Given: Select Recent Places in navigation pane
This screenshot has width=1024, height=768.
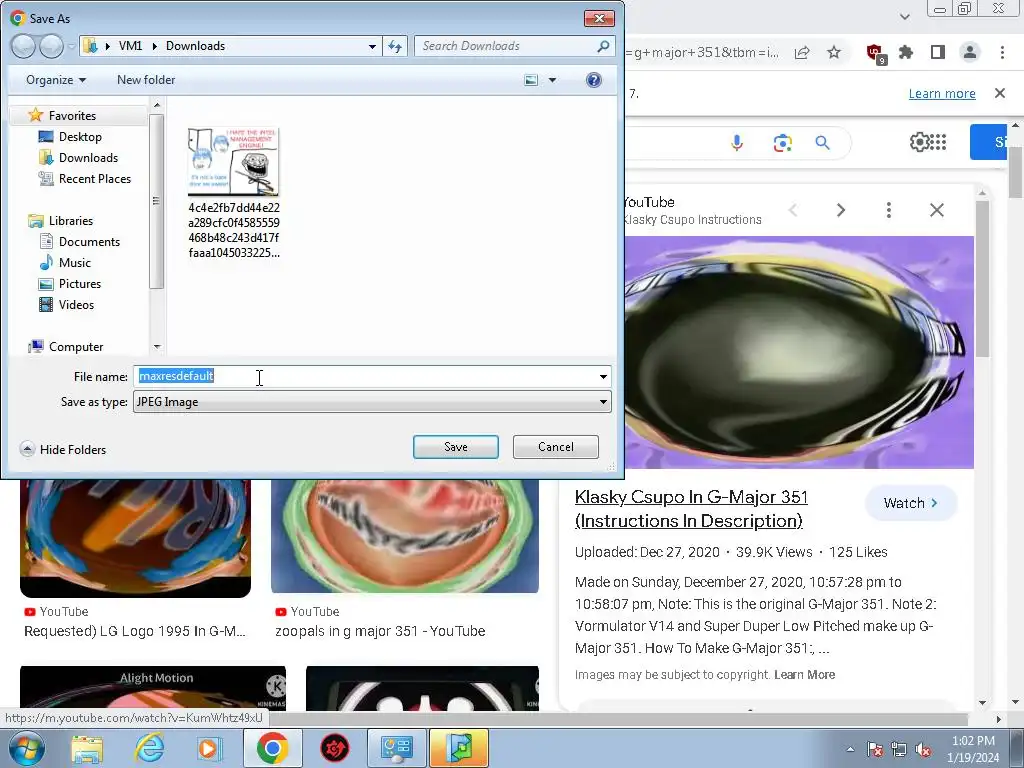Looking at the screenshot, I should pos(95,178).
